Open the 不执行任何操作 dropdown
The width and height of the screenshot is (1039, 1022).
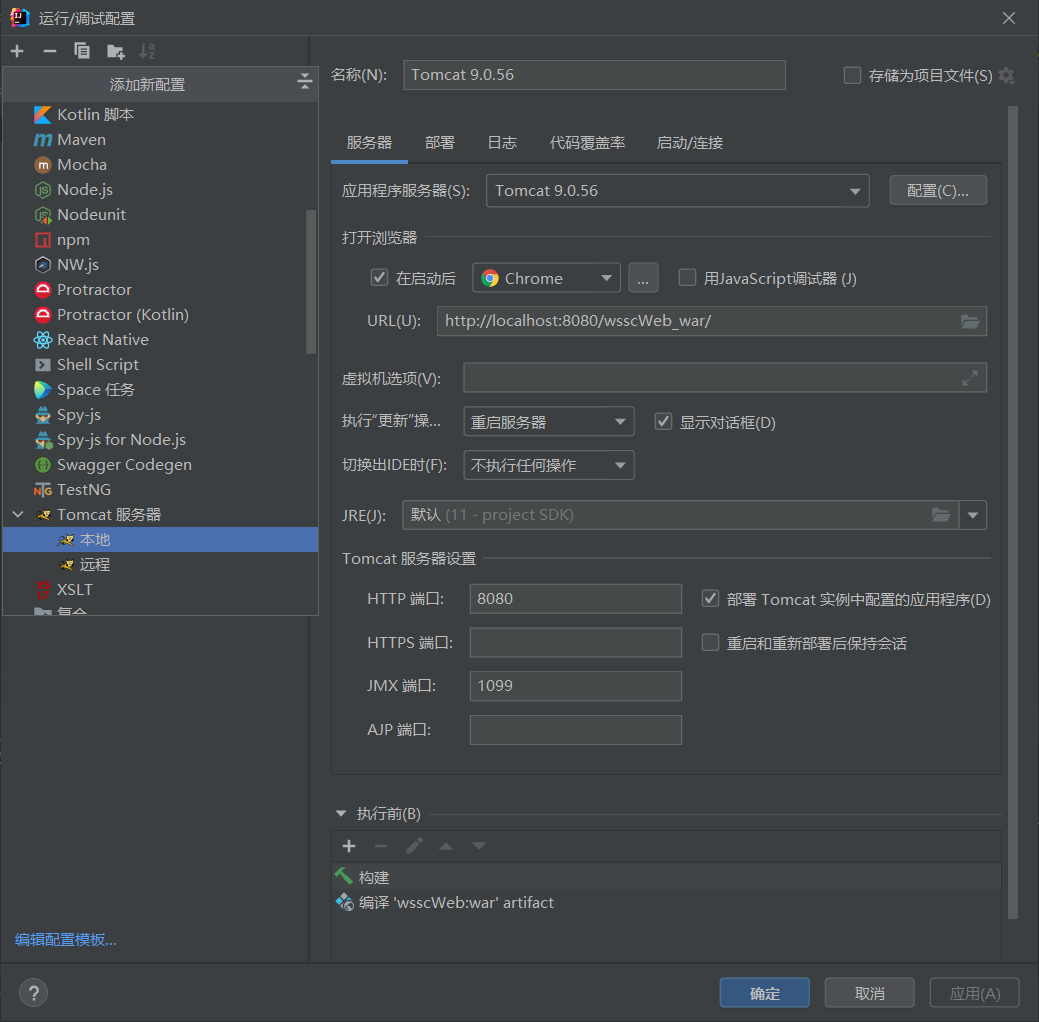pyautogui.click(x=549, y=465)
